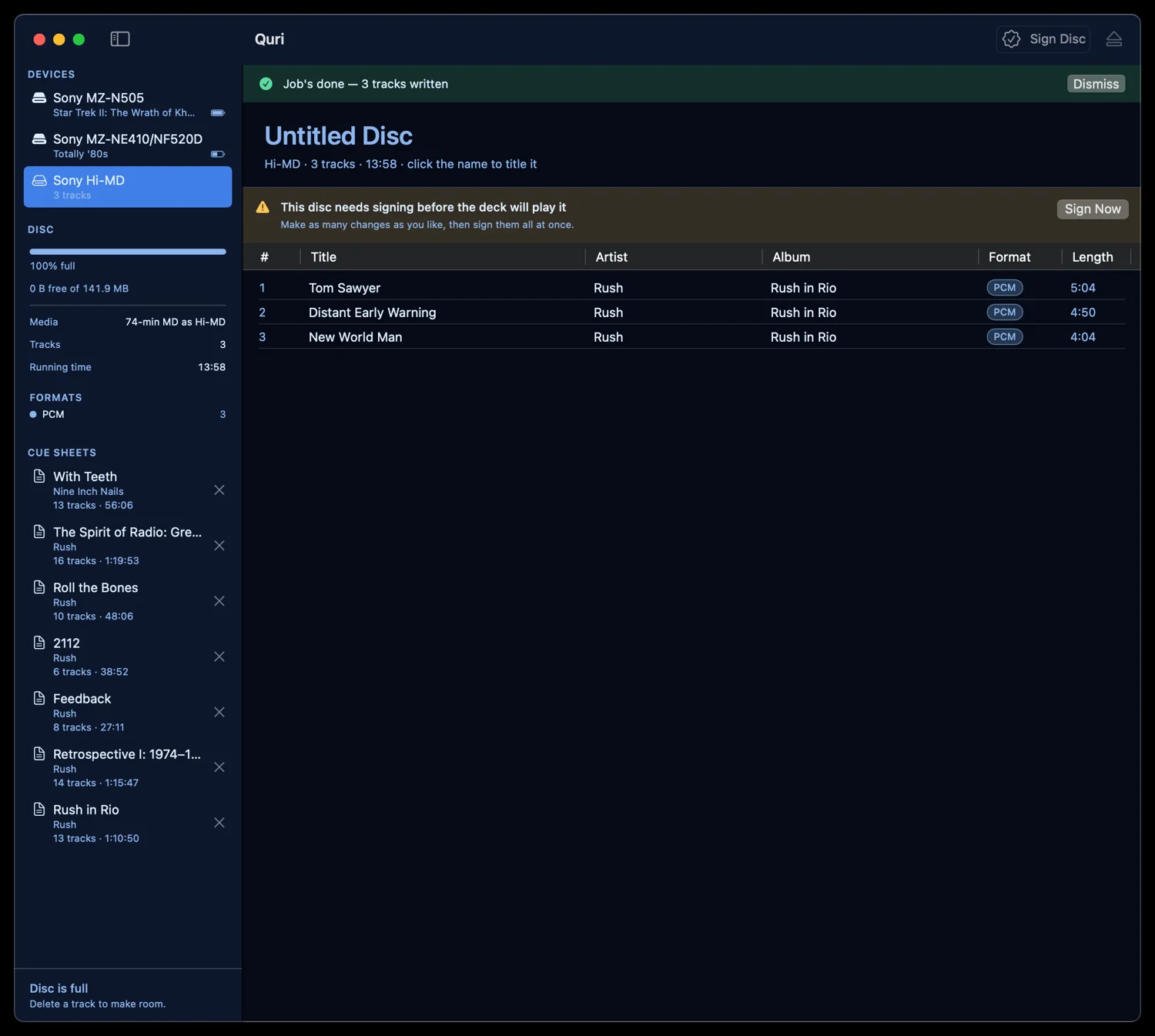Dismiss the job done banner

(x=1096, y=84)
